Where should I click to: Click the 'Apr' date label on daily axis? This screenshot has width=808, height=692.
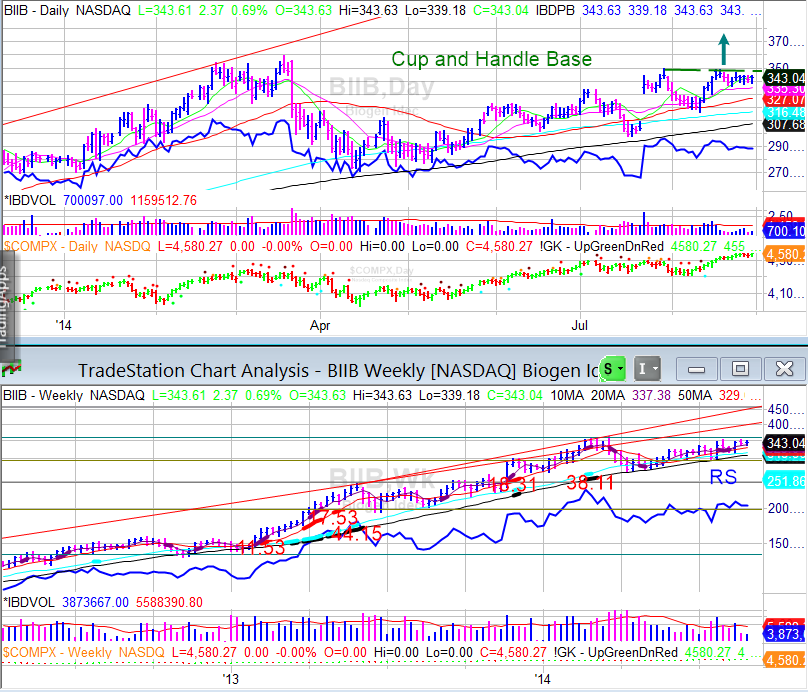pos(320,326)
